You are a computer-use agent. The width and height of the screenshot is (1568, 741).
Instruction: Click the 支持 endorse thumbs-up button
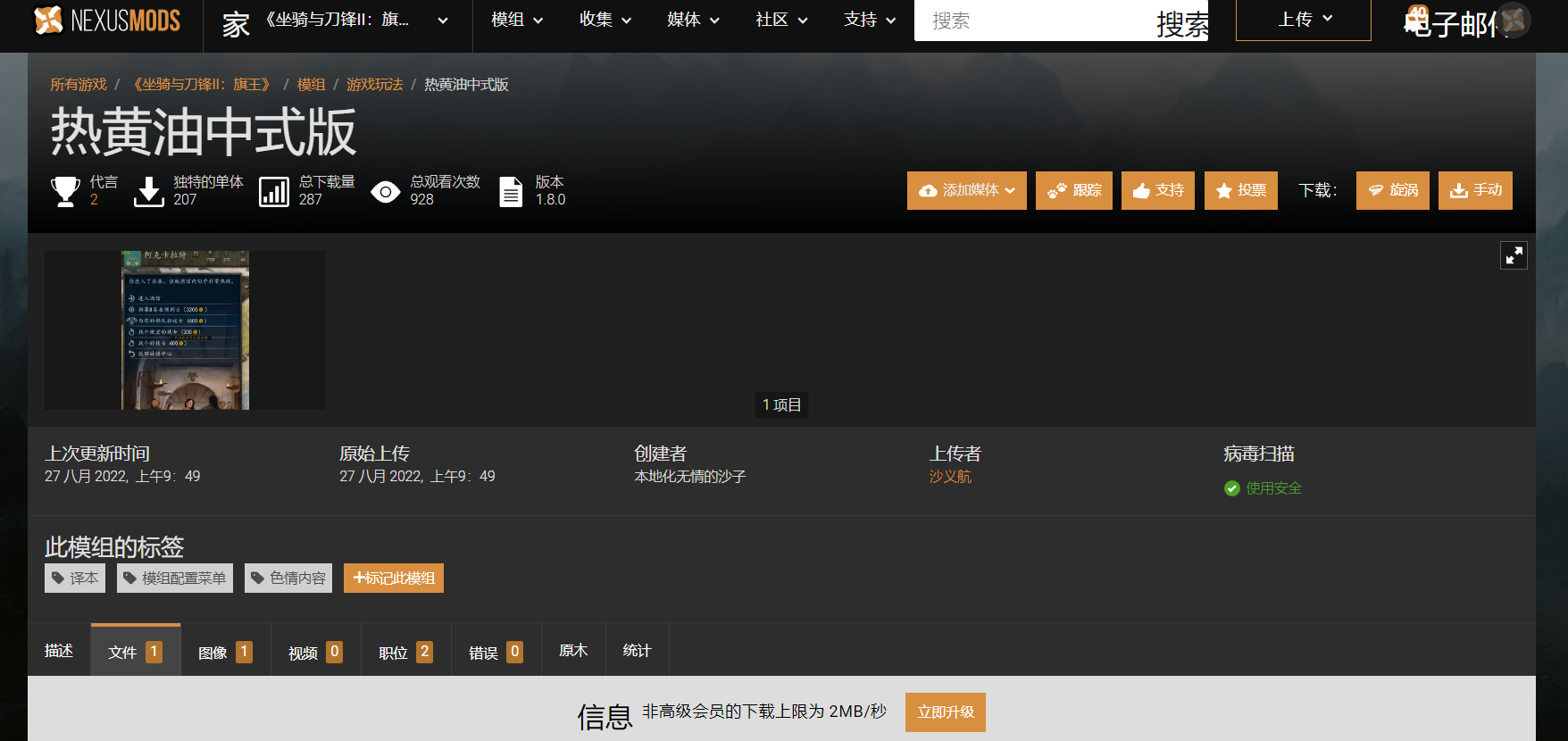click(1158, 190)
